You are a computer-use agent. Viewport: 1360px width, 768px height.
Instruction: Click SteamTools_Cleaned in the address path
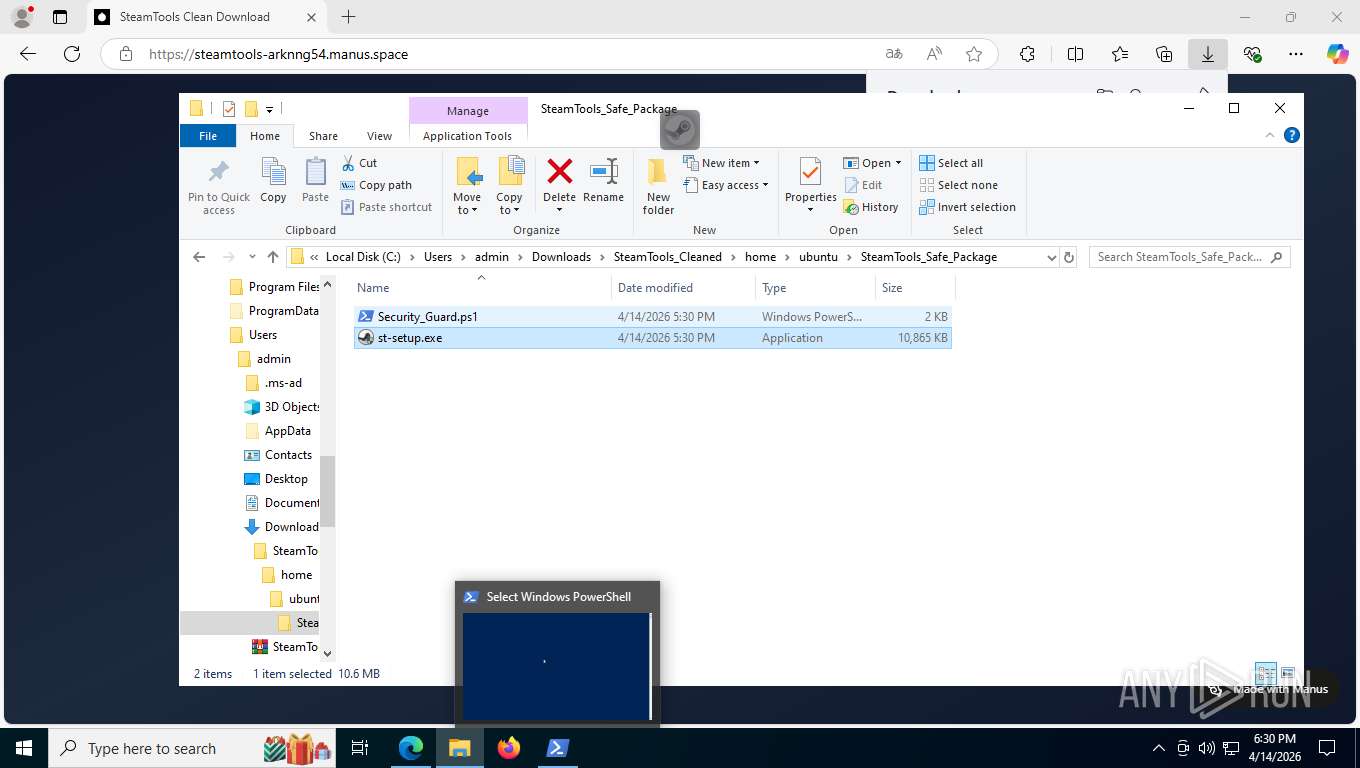pos(667,257)
